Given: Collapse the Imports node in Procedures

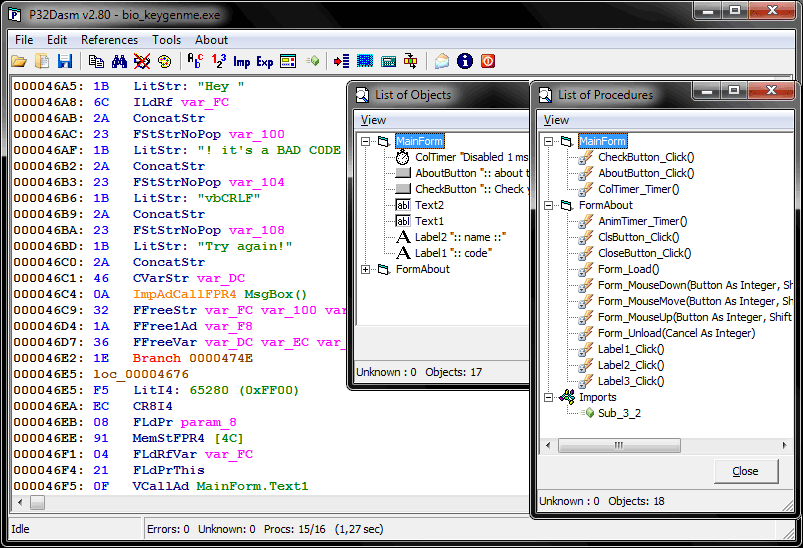Looking at the screenshot, I should pyautogui.click(x=548, y=397).
